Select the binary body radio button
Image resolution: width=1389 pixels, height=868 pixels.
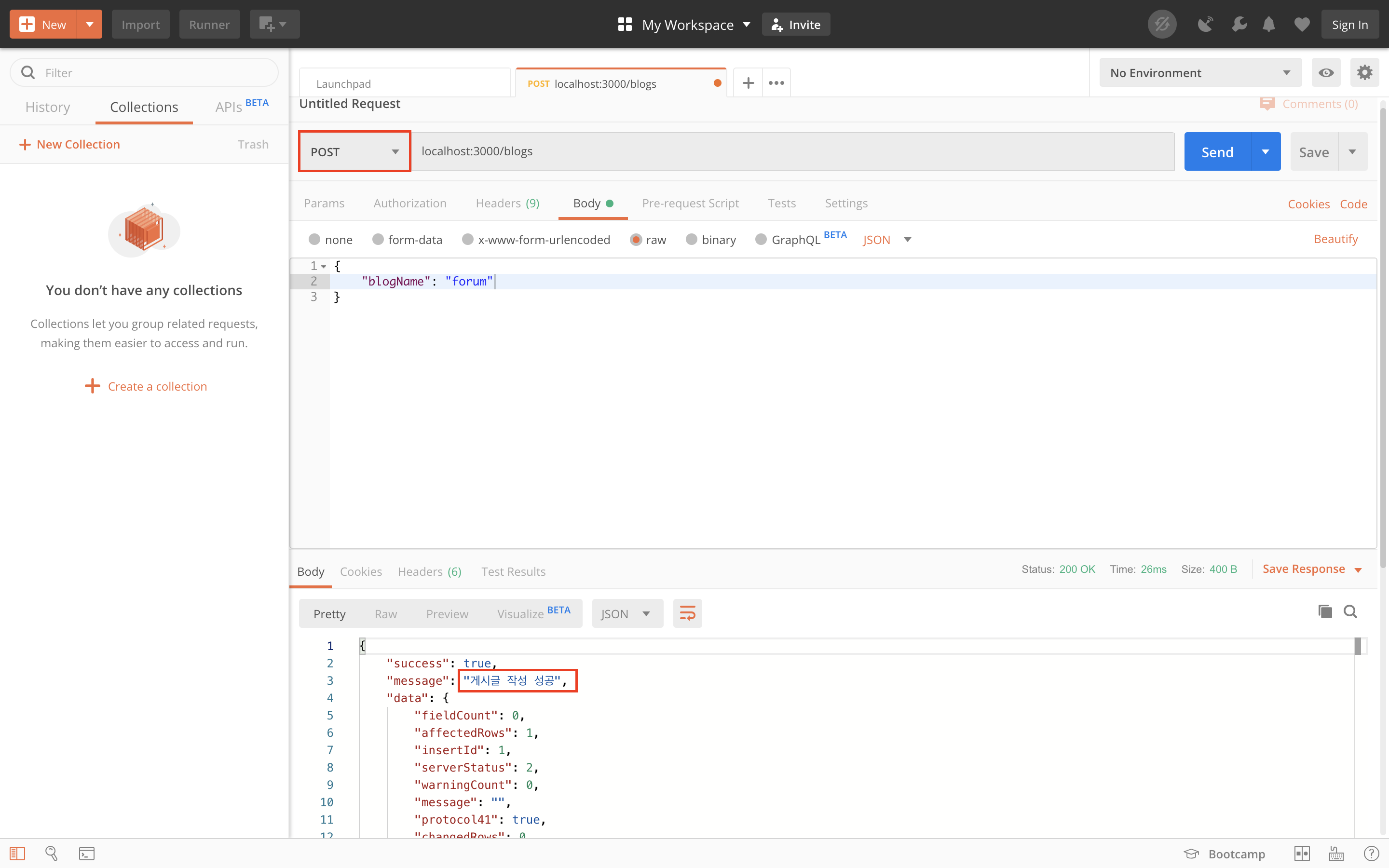point(691,239)
